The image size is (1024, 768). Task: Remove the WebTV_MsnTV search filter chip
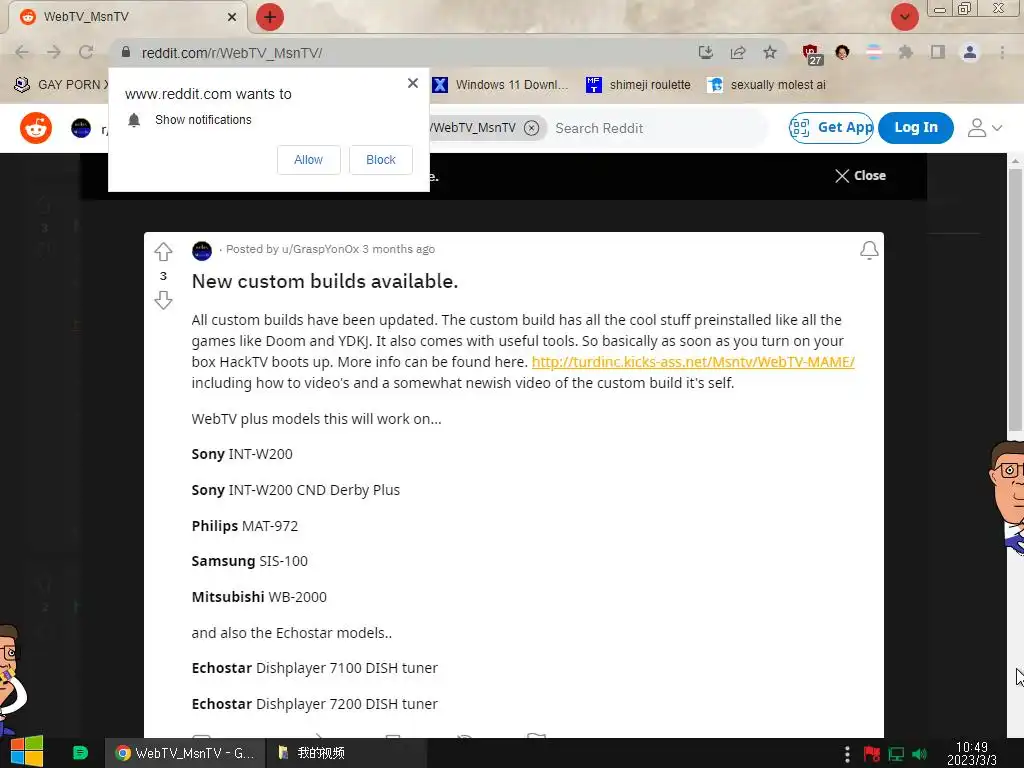point(532,128)
